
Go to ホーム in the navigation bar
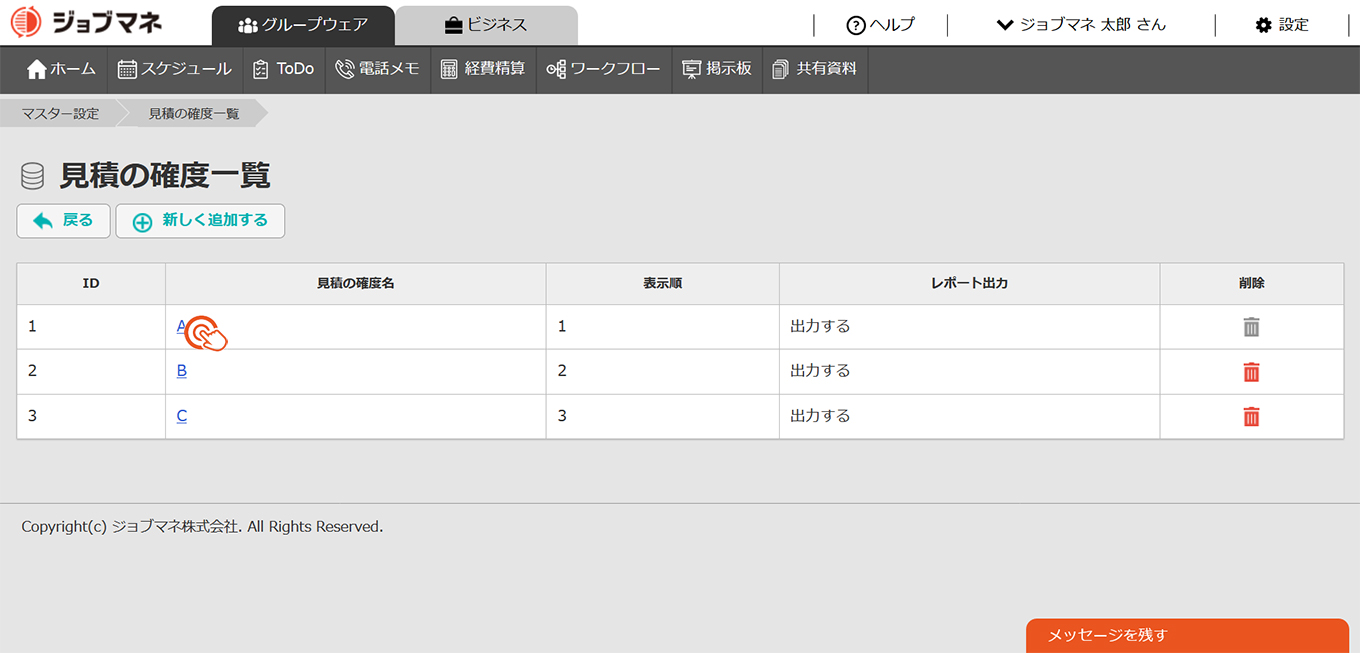point(62,69)
